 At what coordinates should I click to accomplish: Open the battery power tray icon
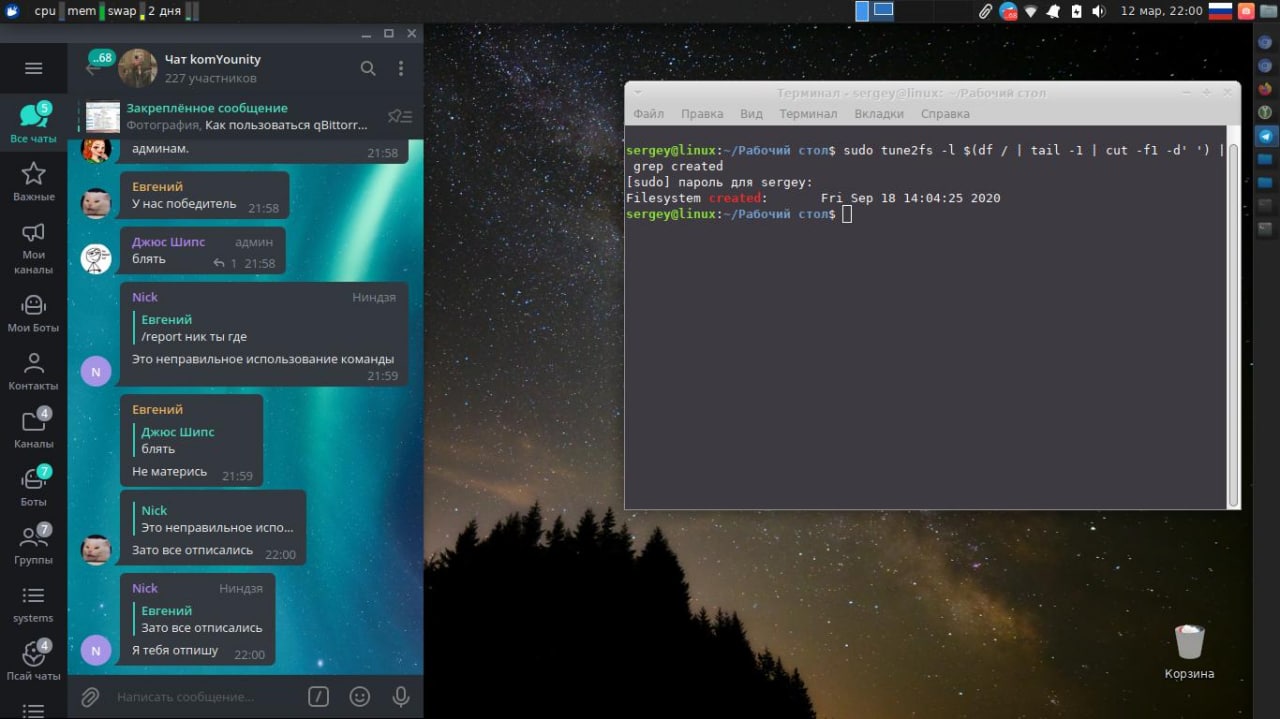[1077, 11]
